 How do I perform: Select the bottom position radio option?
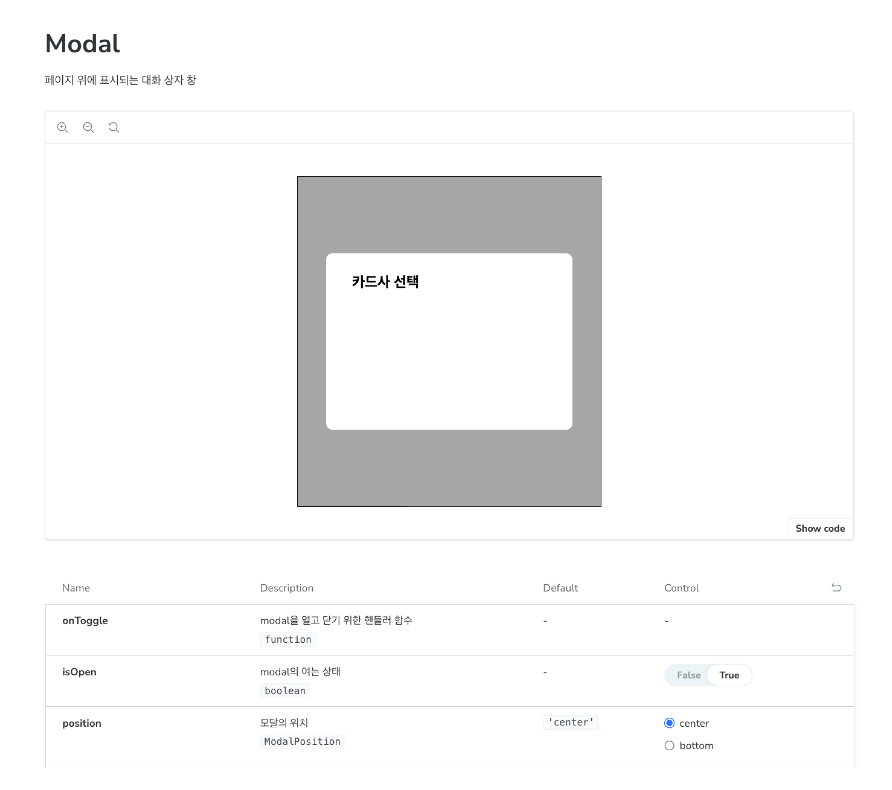pos(670,746)
